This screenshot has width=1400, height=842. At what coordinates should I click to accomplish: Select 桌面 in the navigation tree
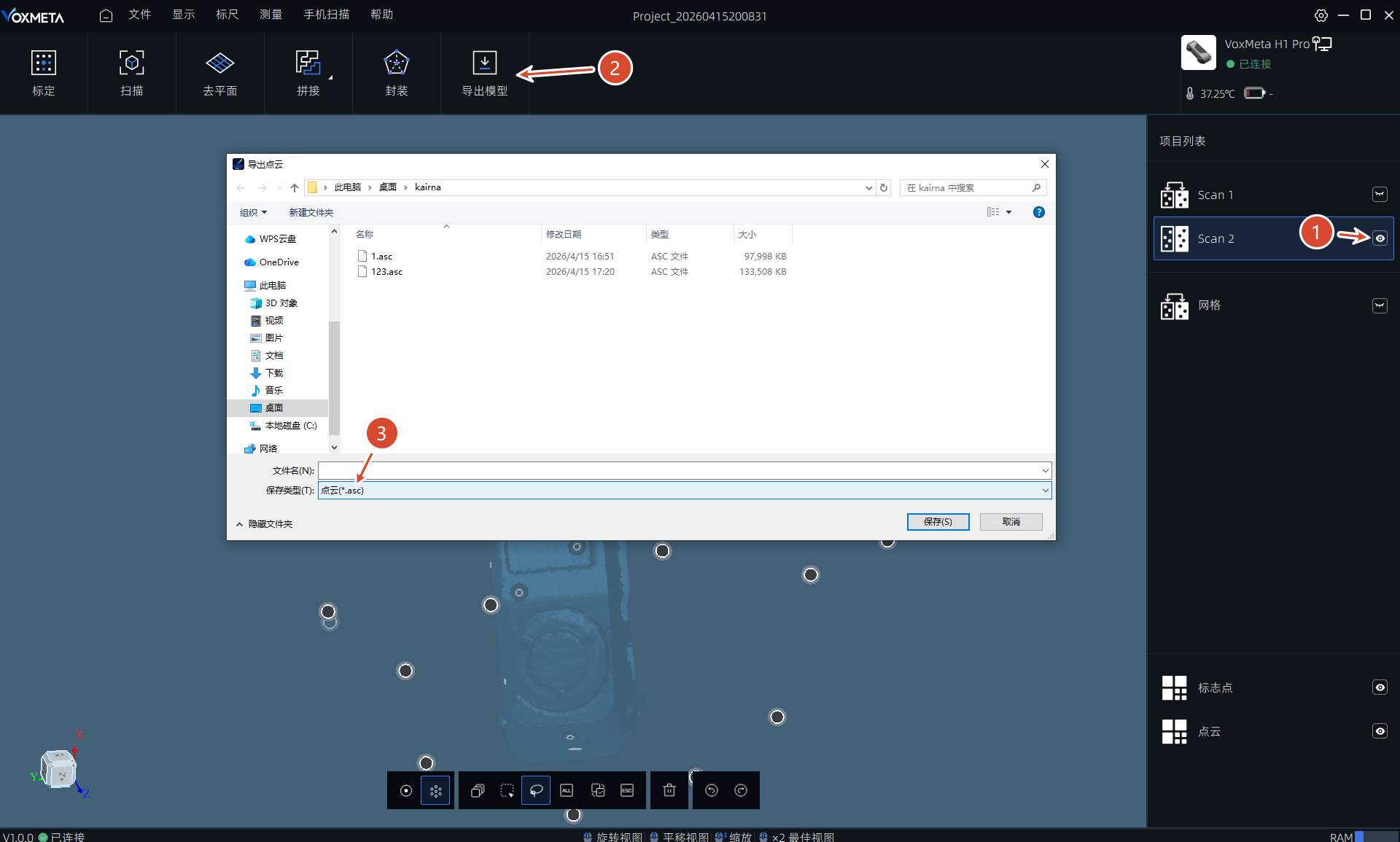point(274,408)
